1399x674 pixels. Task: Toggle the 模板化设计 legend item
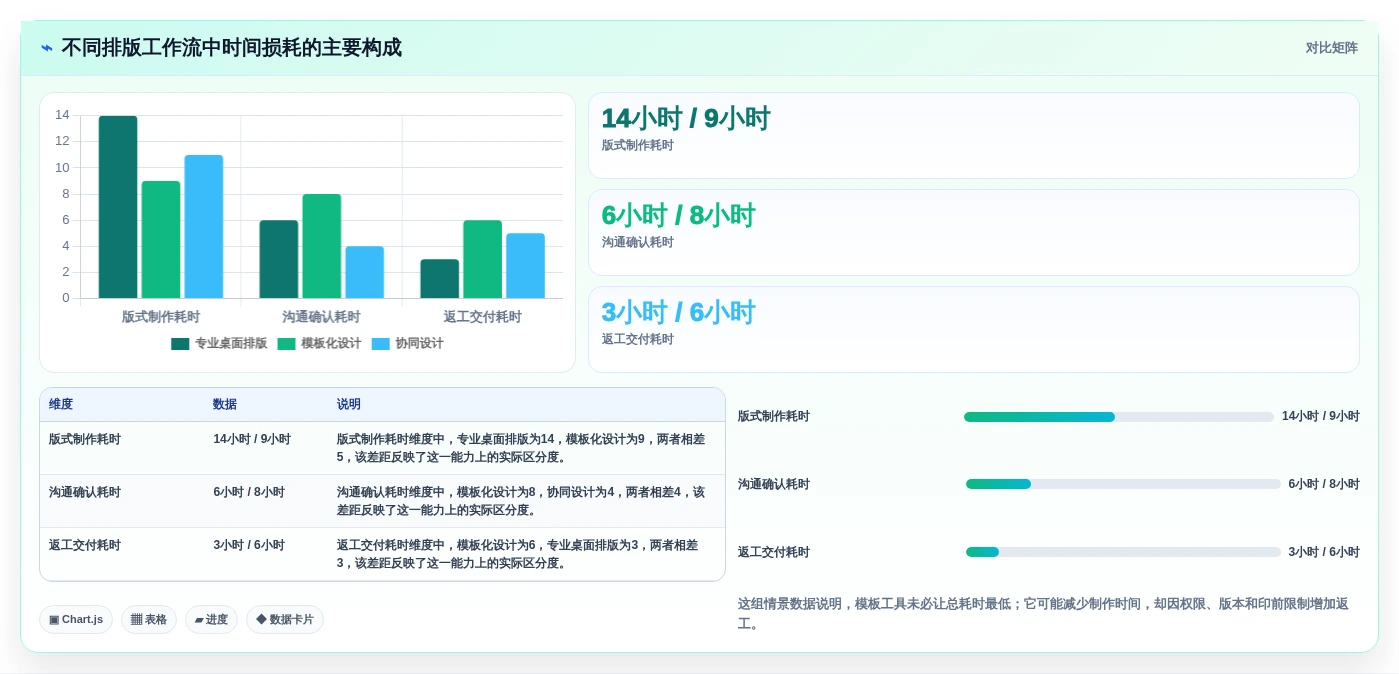click(319, 343)
